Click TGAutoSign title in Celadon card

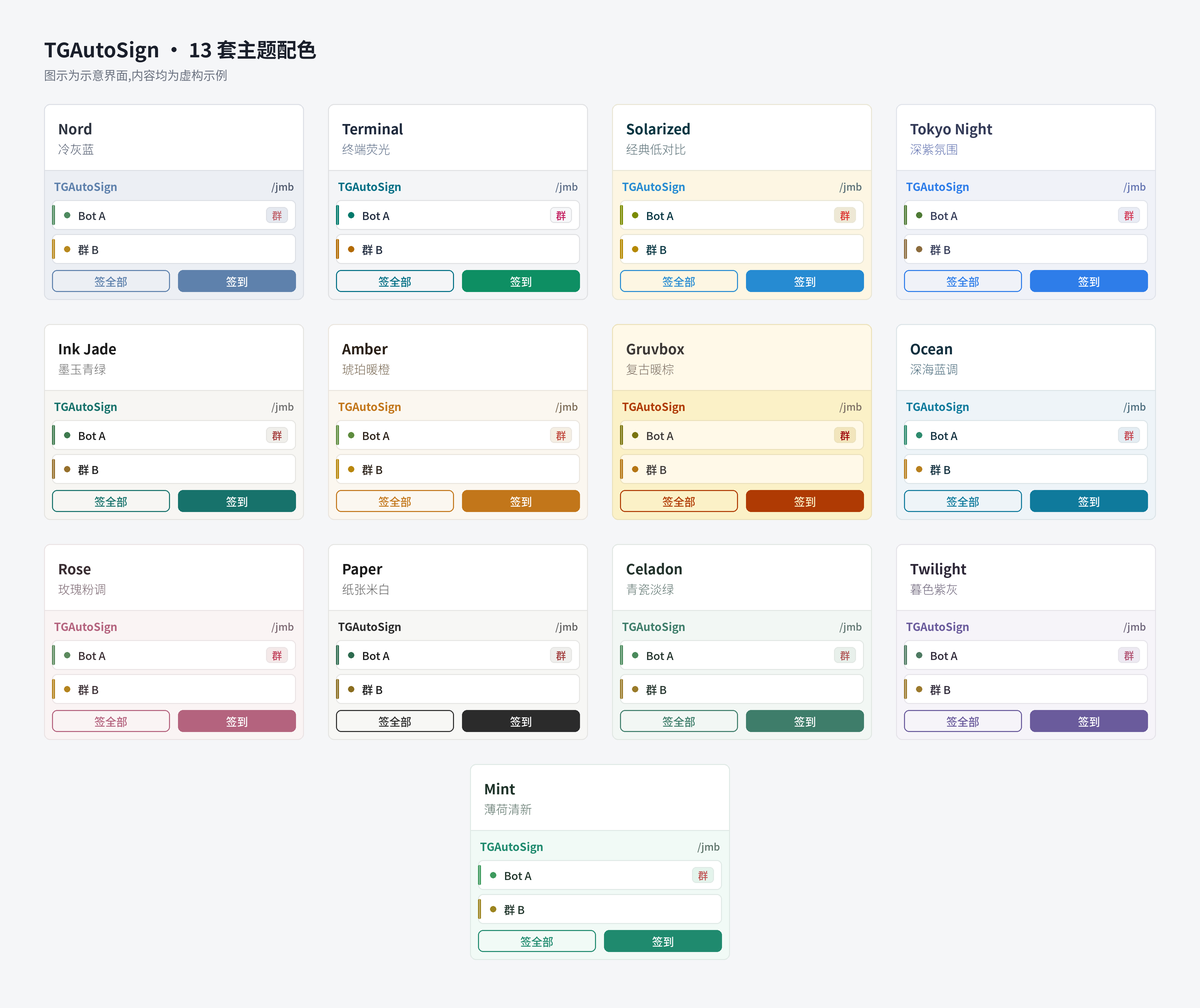(654, 627)
